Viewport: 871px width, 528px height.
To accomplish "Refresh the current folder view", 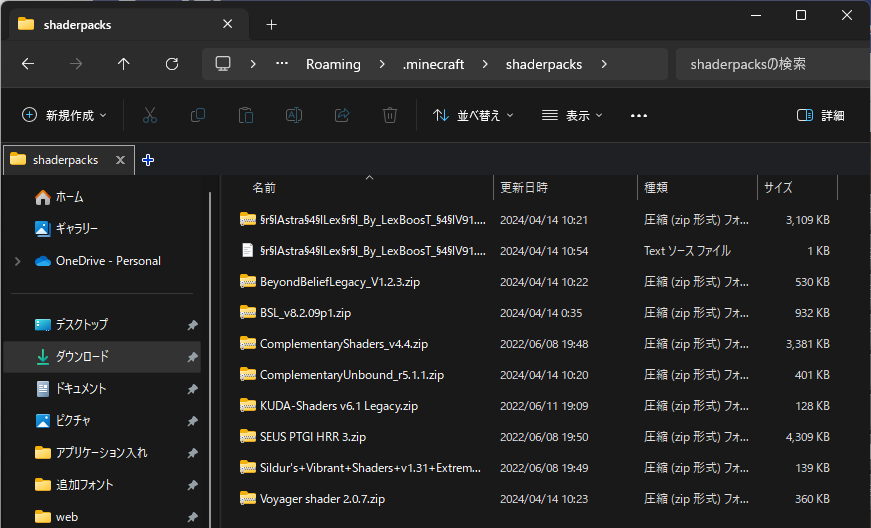I will [172, 64].
